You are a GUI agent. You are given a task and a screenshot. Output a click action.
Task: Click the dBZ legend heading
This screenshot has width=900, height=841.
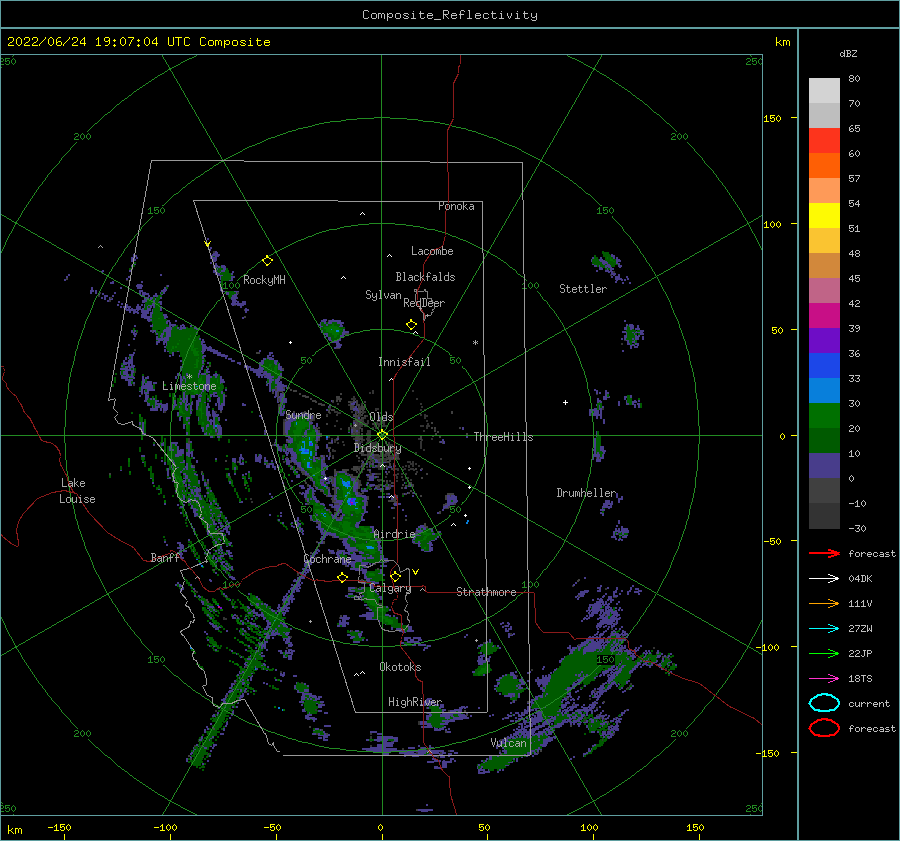click(848, 53)
